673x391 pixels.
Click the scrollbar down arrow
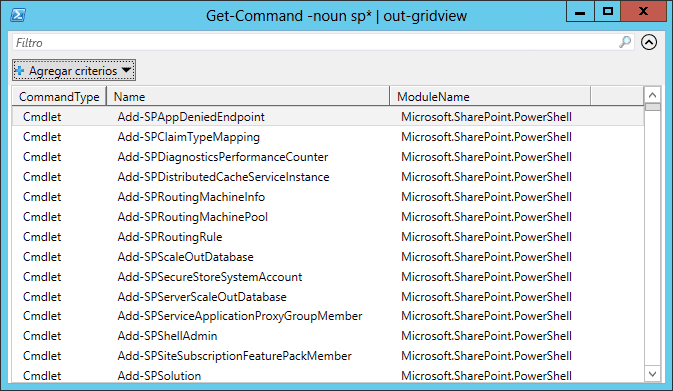pyautogui.click(x=652, y=374)
